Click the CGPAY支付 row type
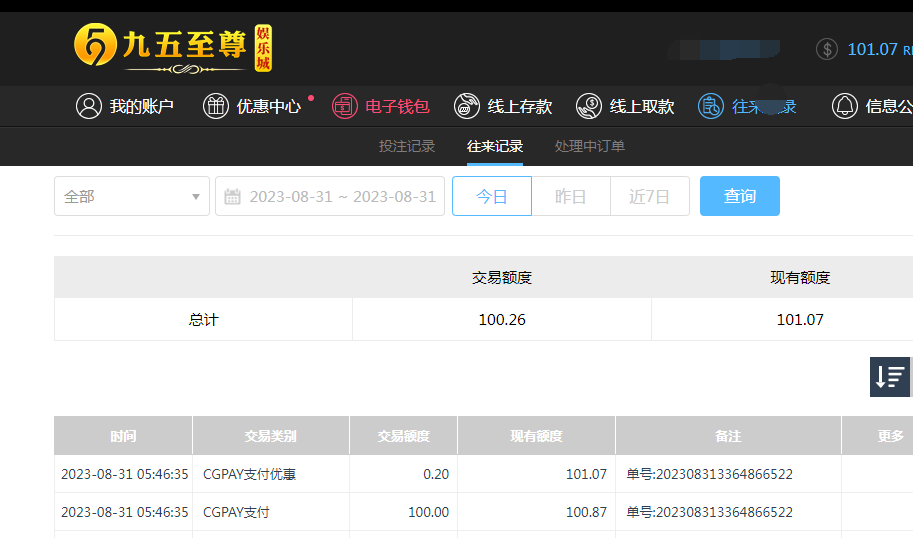The width and height of the screenshot is (913, 538). click(x=236, y=512)
